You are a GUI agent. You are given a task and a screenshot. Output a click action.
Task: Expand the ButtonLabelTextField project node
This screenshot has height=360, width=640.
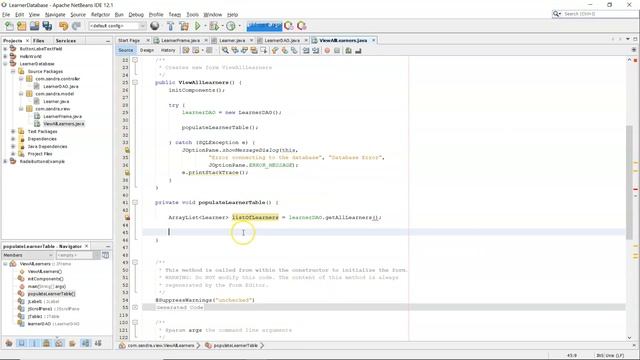click(x=5, y=49)
